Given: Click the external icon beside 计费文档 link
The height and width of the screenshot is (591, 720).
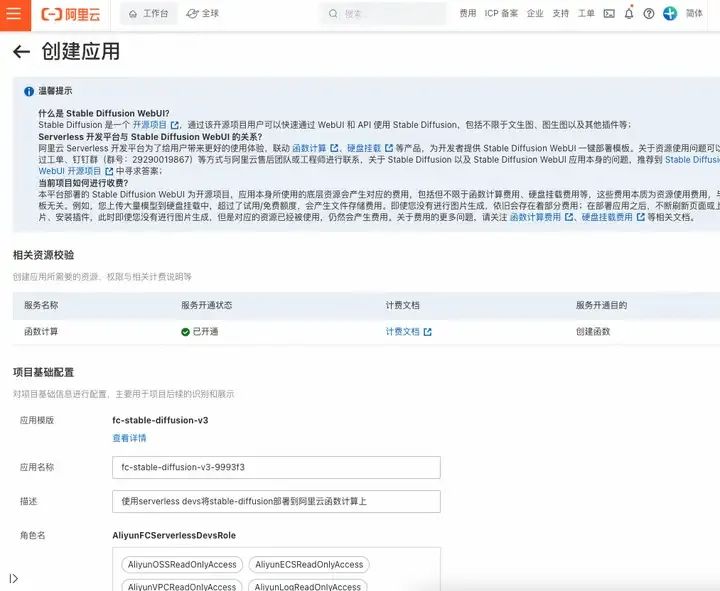Looking at the screenshot, I should 428,332.
